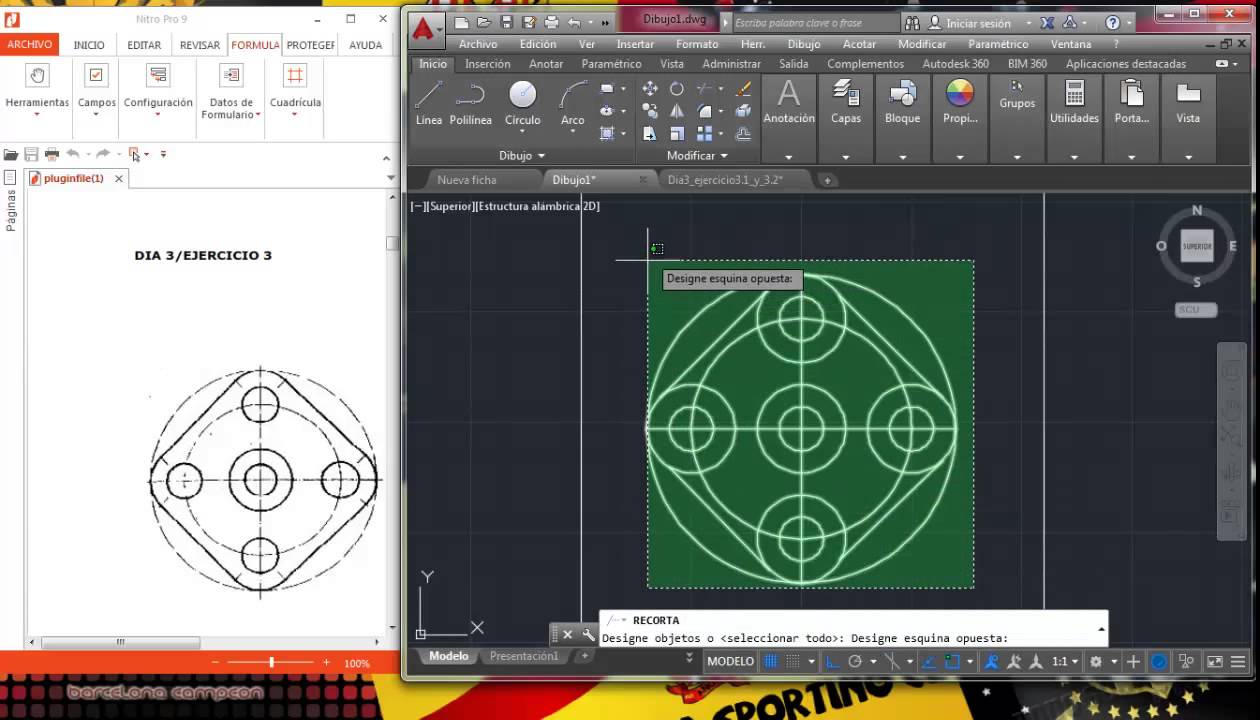Select the Scale tool in Modificar panel

tap(677, 133)
